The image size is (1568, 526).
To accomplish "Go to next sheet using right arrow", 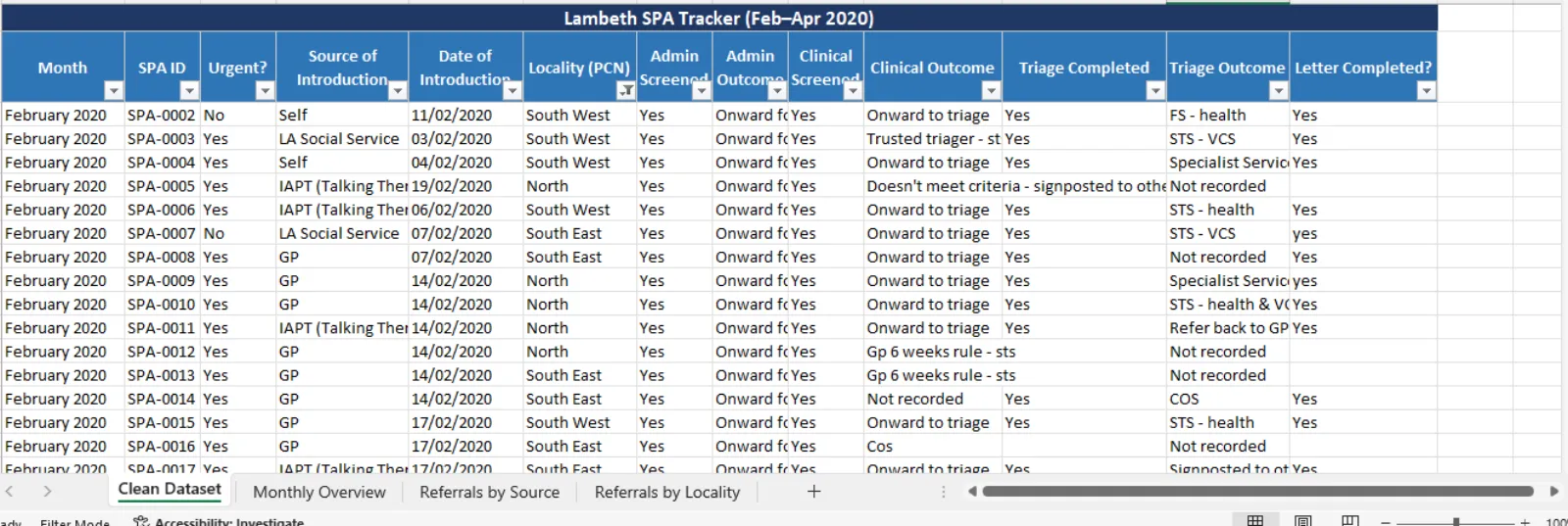I will point(47,492).
